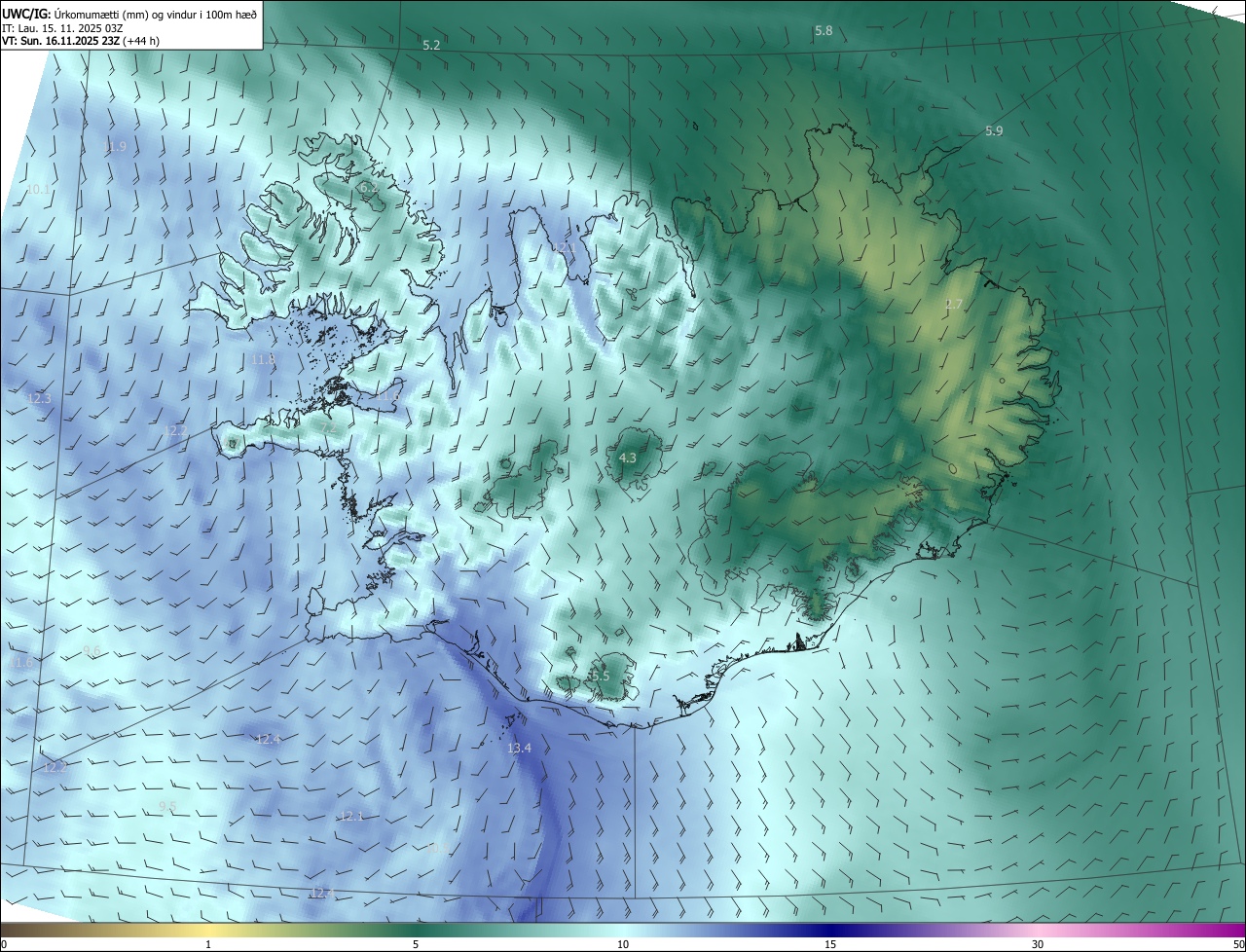Viewport: 1246px width, 952px height.
Task: Click the 10.1 value label
Action: tap(38, 189)
